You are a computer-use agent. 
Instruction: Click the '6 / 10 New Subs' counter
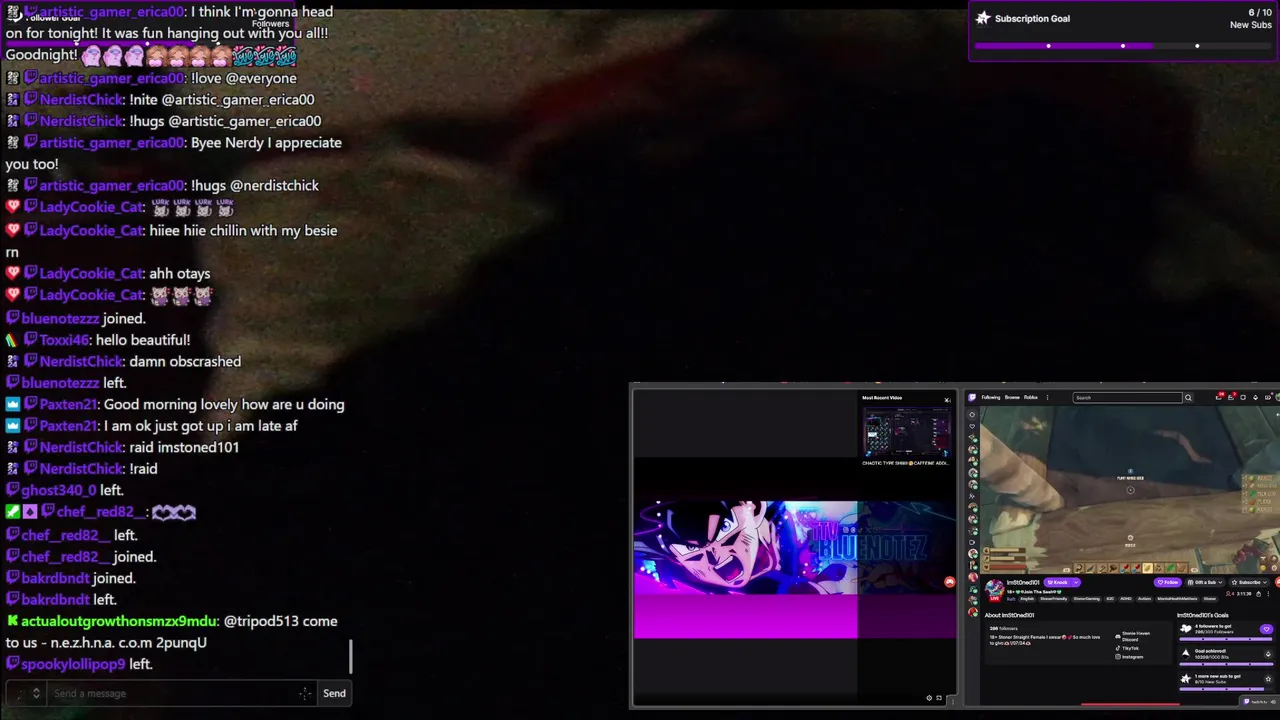(1251, 18)
